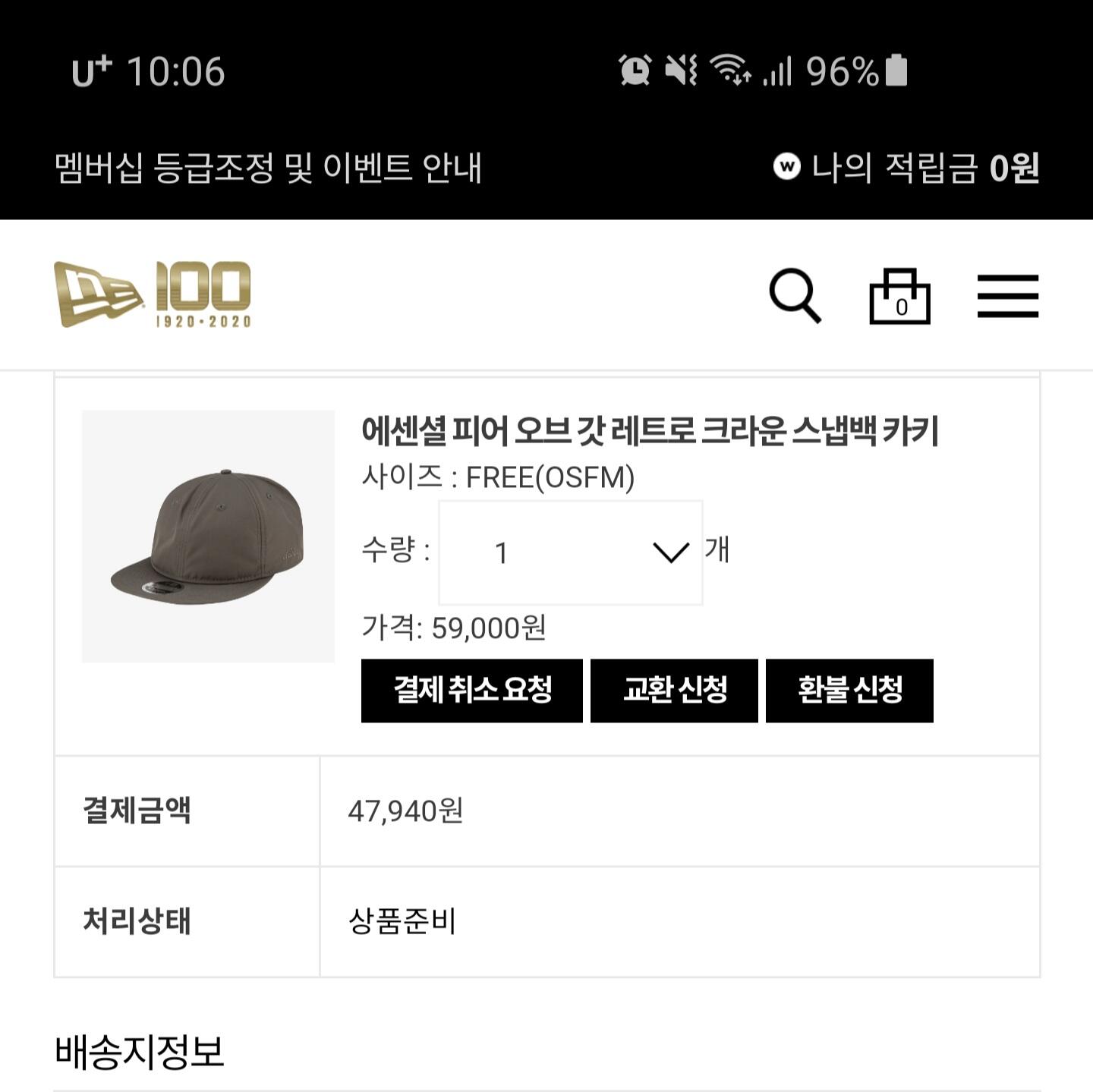The image size is (1093, 1092).
Task: Click the quantity dropdown chevron arrow
Action: coord(671,552)
